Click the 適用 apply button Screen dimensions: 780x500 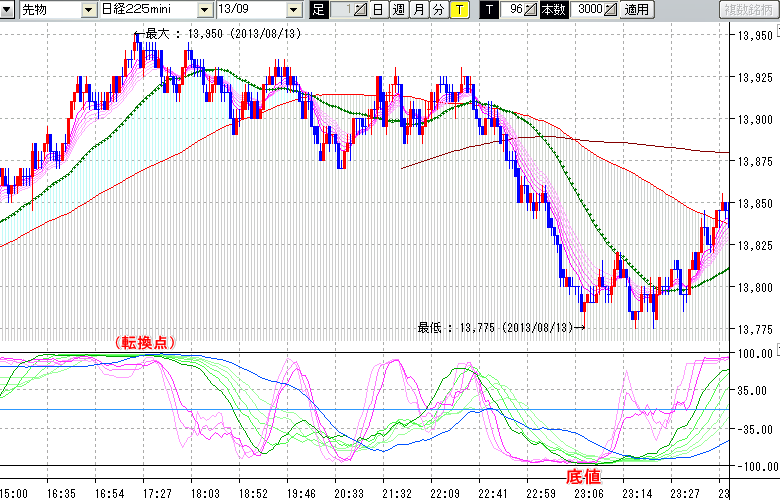[x=636, y=10]
